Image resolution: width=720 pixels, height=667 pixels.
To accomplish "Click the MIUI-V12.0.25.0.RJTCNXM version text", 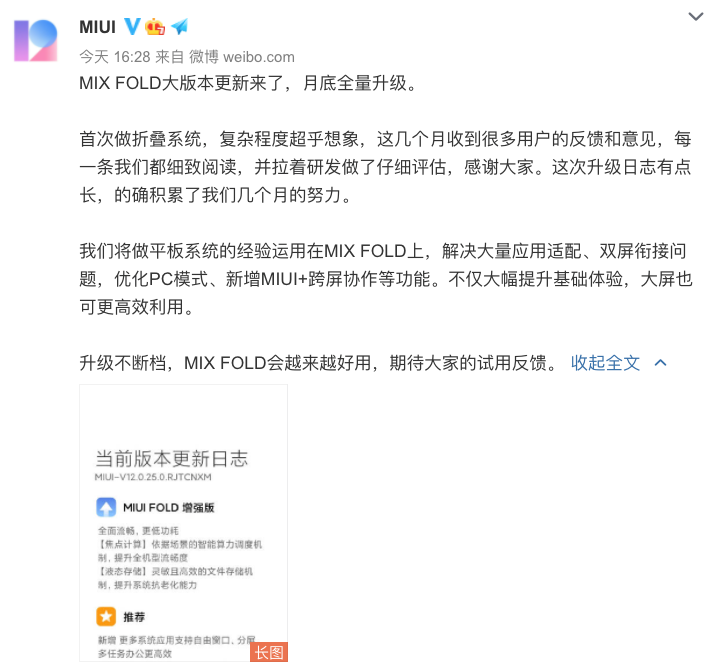I will coord(153,477).
